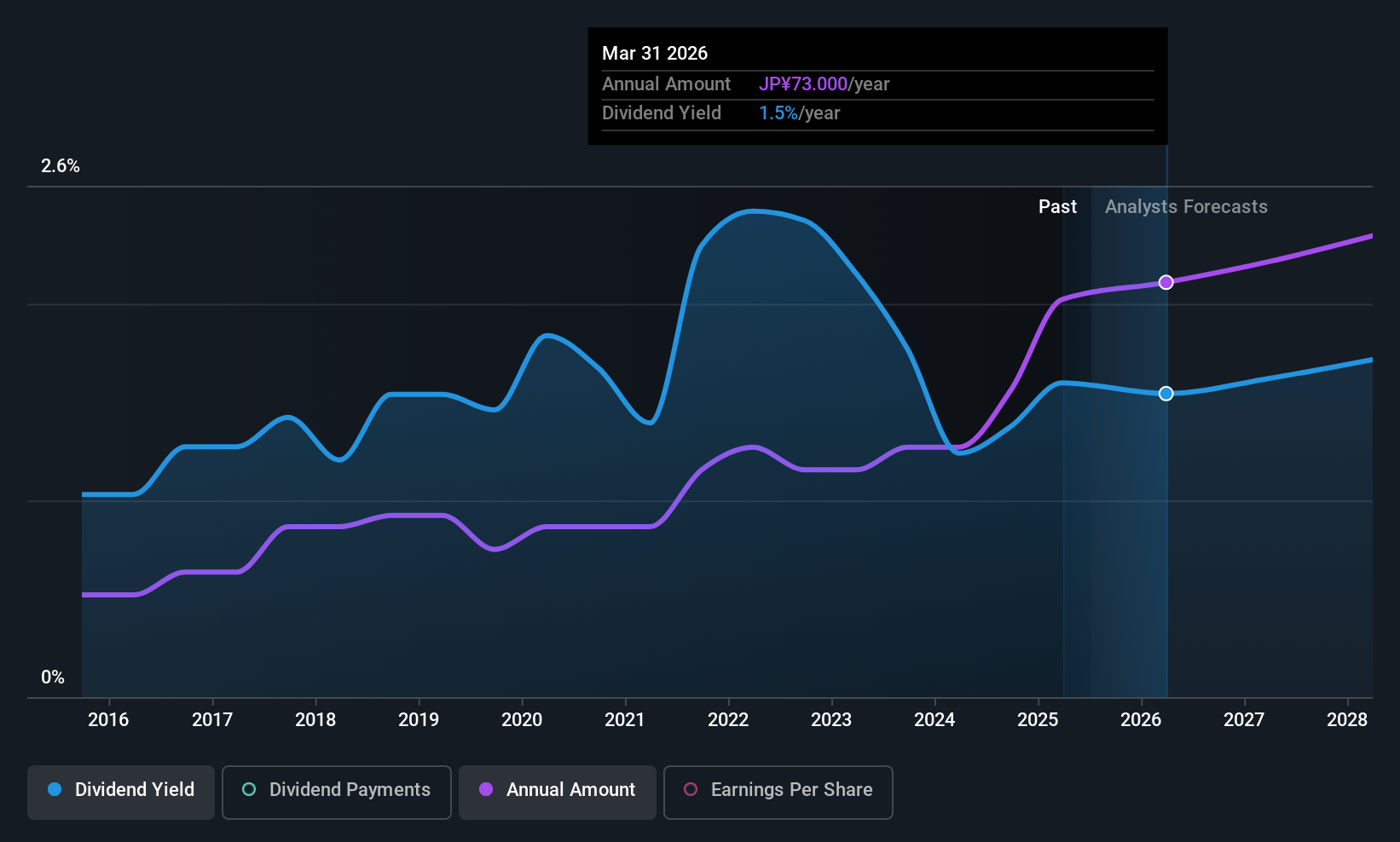Click the blue Dividend Yield data point
1400x842 pixels.
pos(1166,394)
